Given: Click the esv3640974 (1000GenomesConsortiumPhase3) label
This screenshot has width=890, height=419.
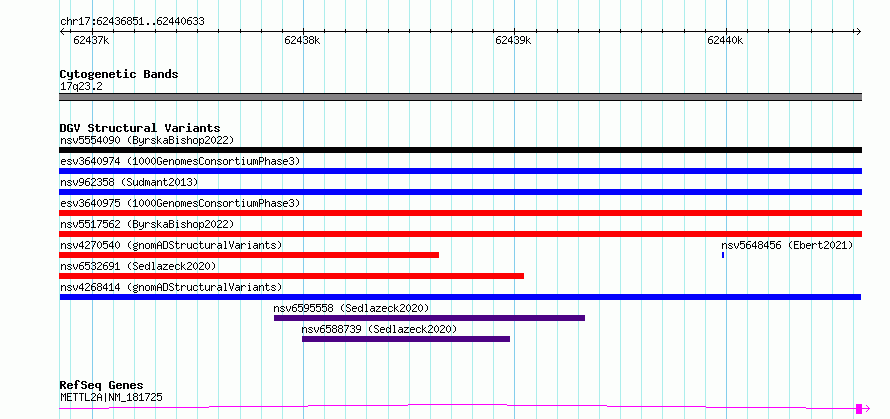Looking at the screenshot, I should tap(180, 161).
